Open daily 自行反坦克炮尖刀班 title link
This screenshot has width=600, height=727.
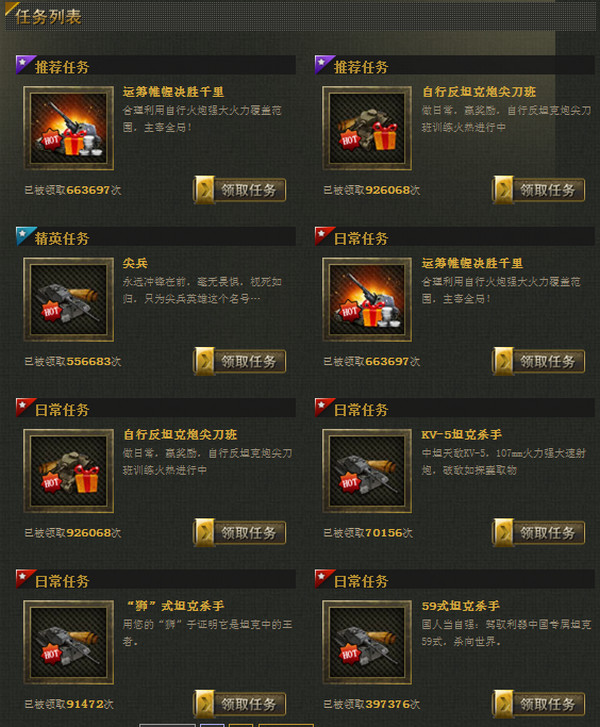pos(180,434)
